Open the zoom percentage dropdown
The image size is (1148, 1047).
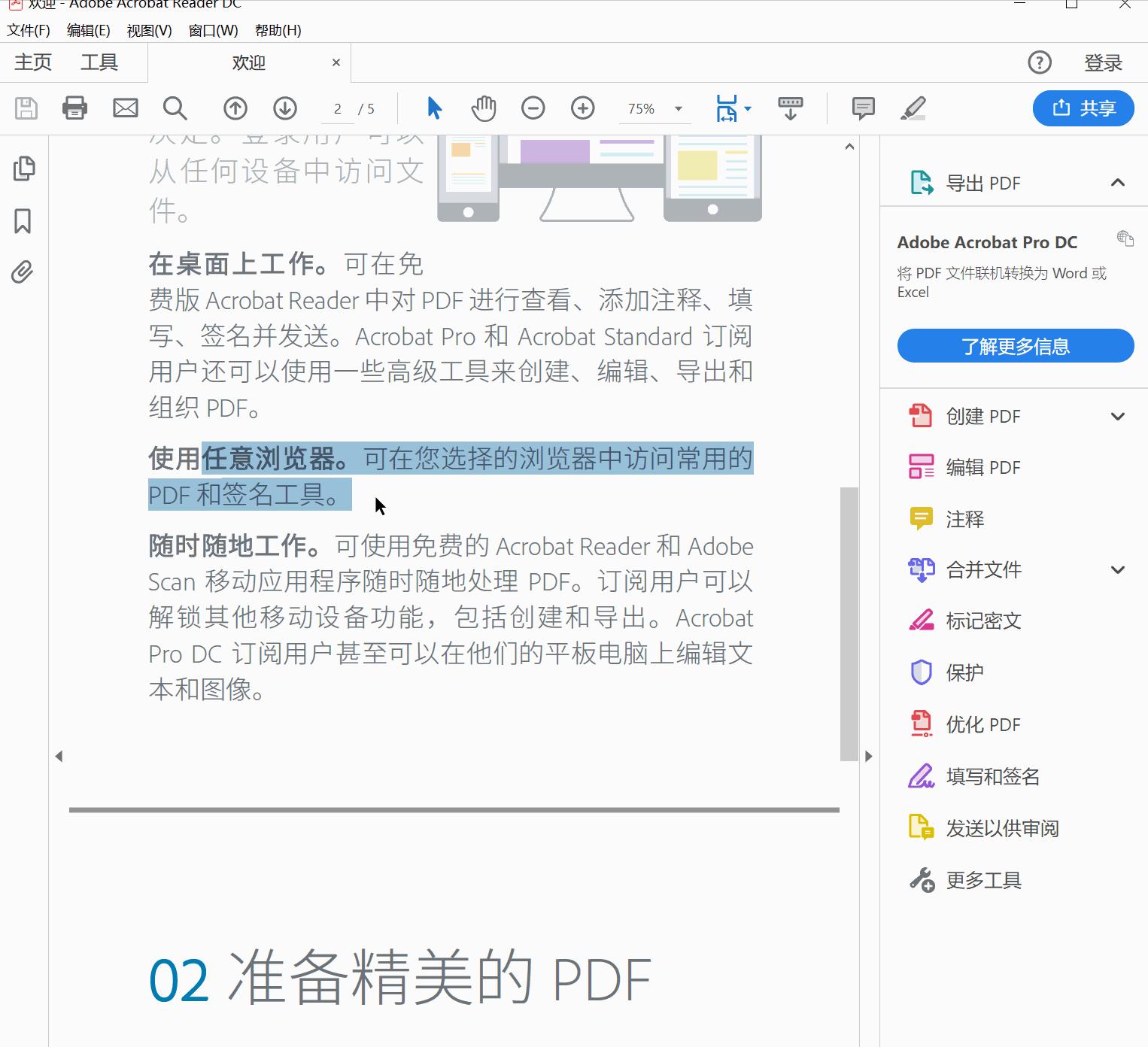point(676,108)
